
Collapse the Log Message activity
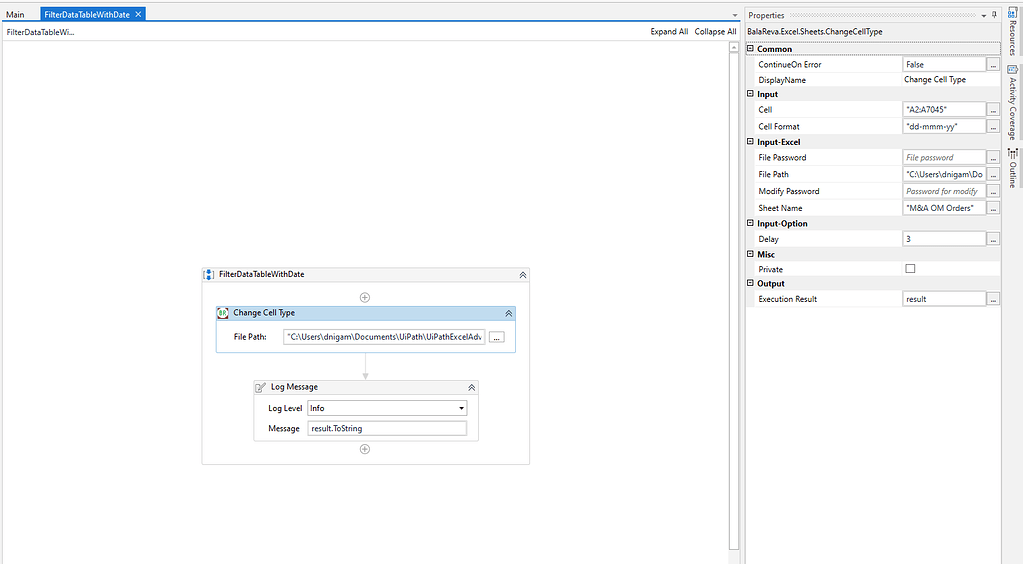point(471,387)
